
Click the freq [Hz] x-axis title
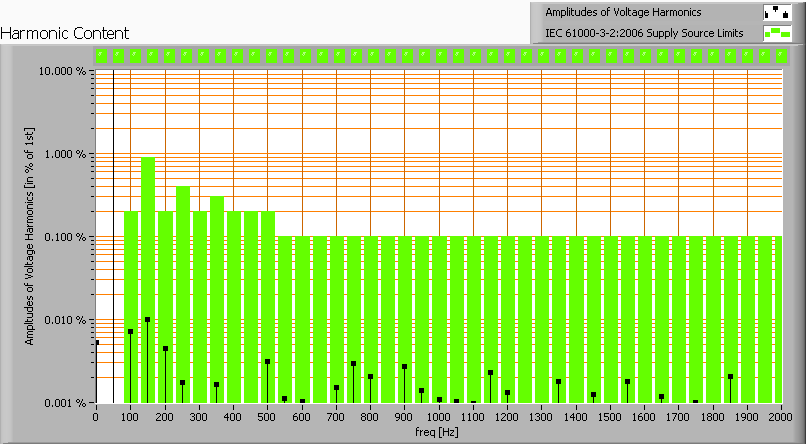tap(439, 432)
